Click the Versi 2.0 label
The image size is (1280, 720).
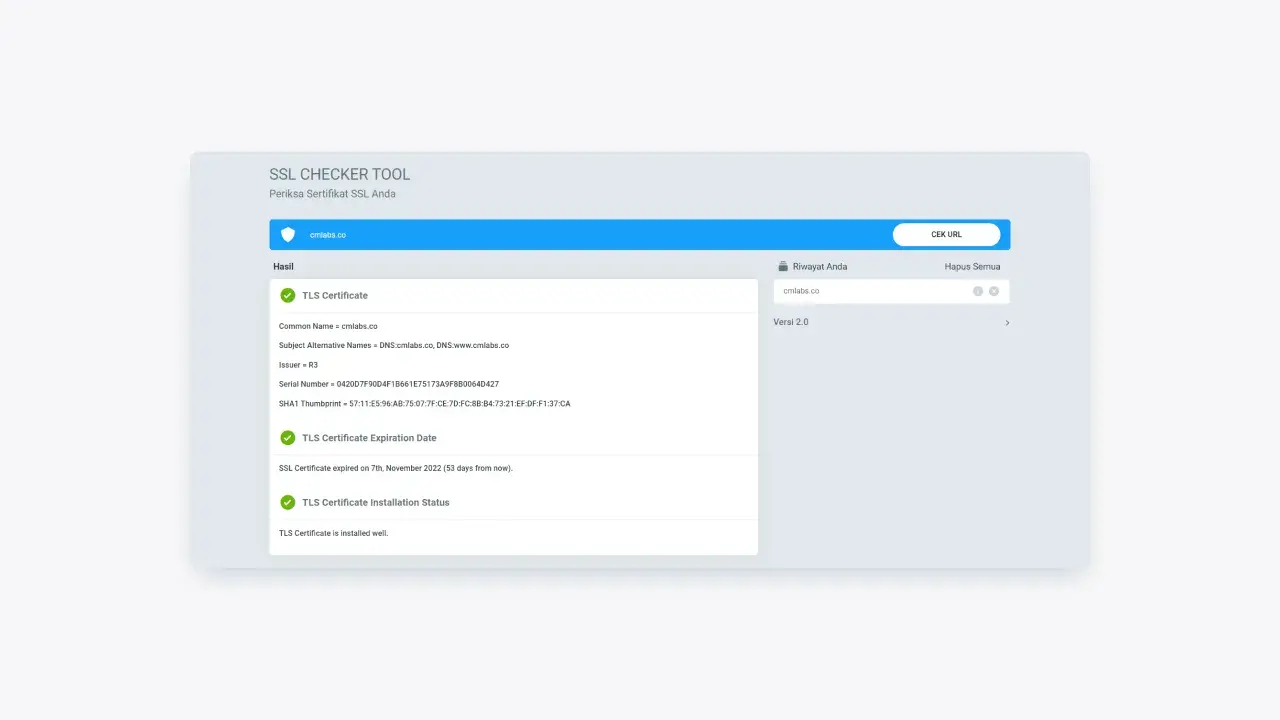(791, 323)
